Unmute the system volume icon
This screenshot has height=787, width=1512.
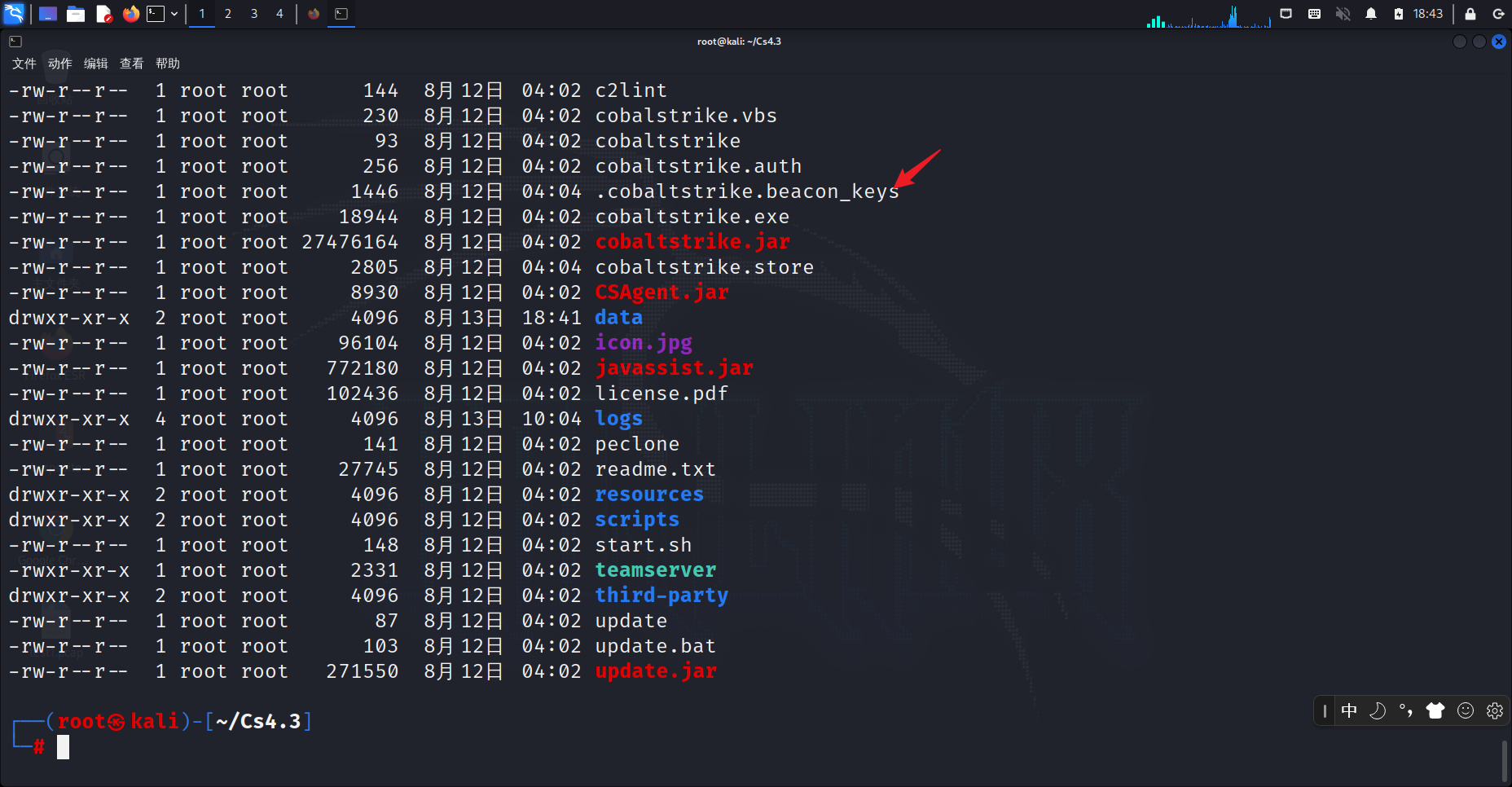pyautogui.click(x=1343, y=14)
